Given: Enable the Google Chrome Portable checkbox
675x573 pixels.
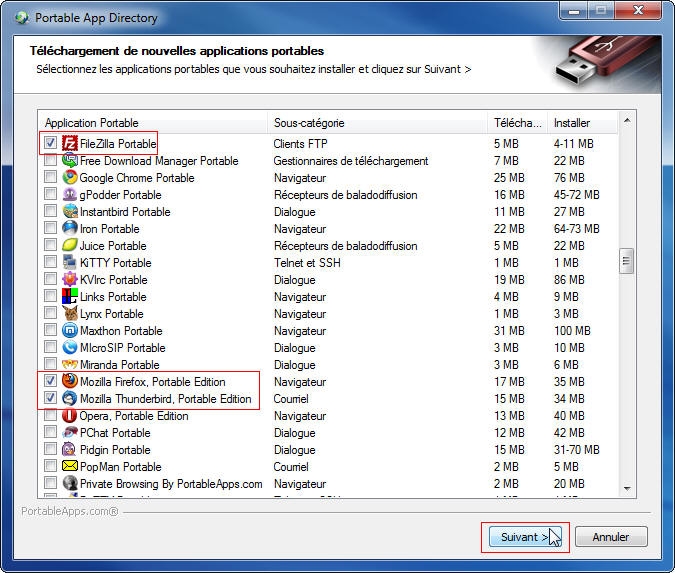Looking at the screenshot, I should pos(50,177).
